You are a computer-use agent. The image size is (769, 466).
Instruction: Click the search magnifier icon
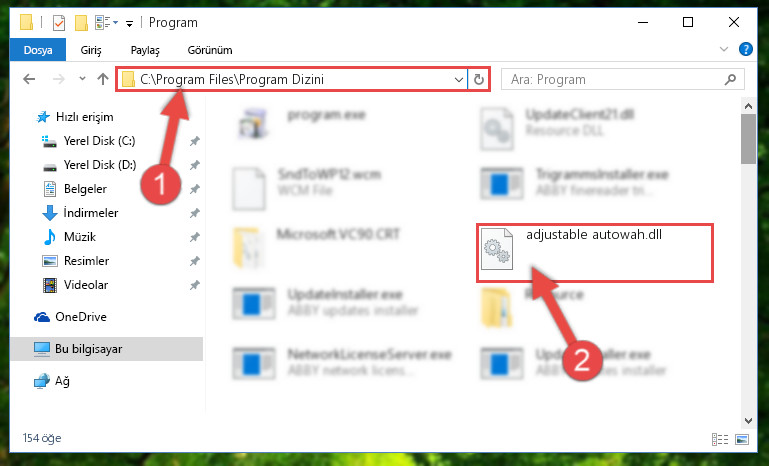(x=730, y=79)
